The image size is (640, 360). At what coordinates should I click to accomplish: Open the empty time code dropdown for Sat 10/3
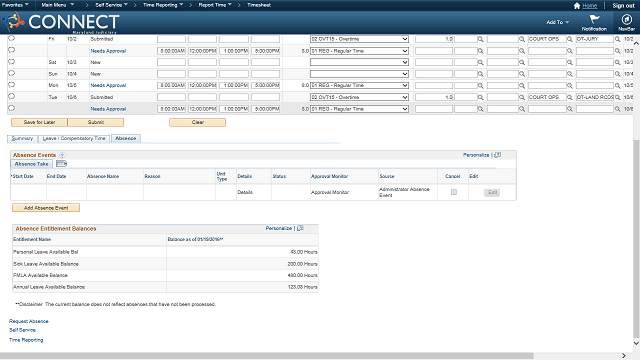click(359, 62)
